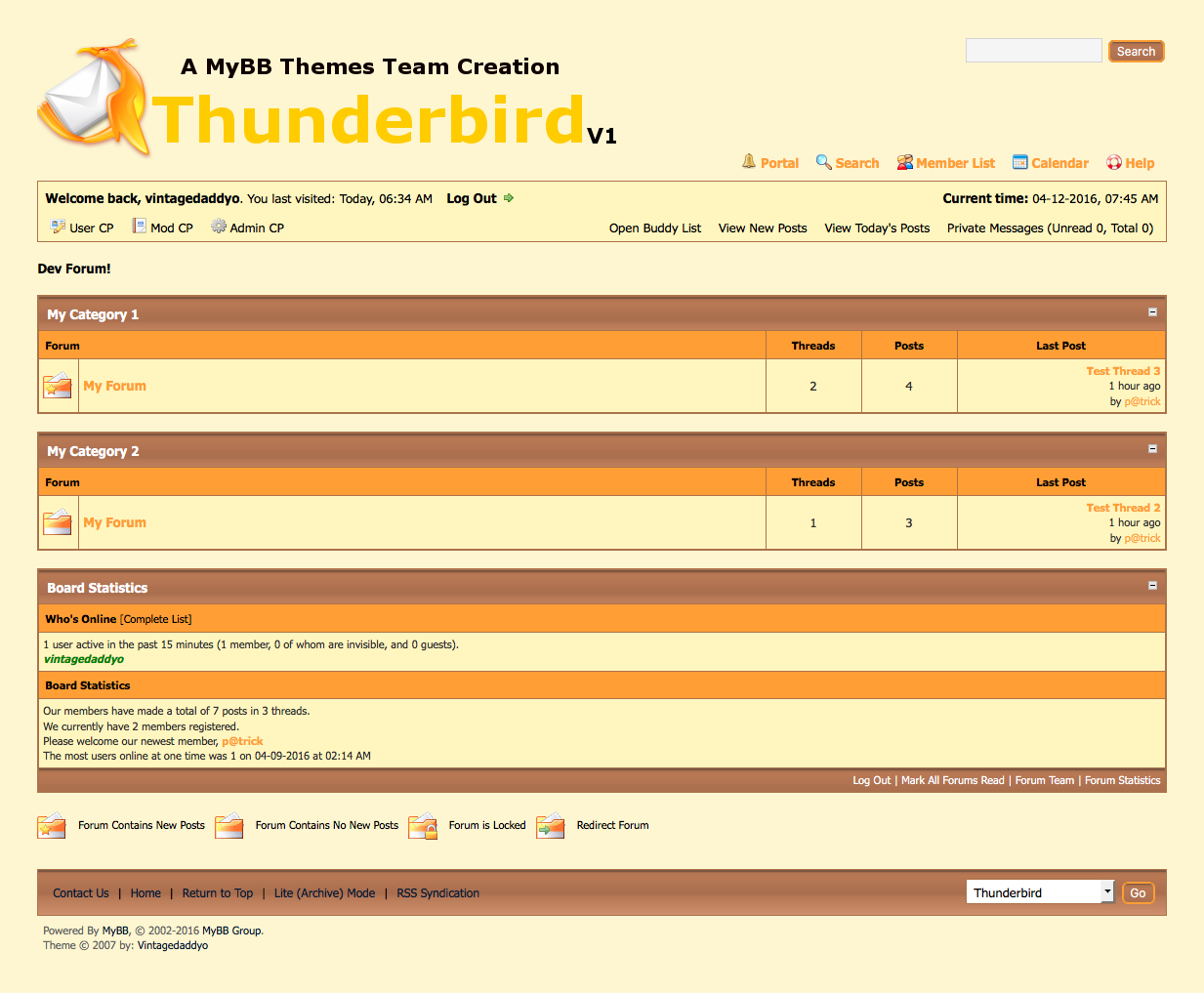
Task: Open View New Posts
Action: [763, 228]
